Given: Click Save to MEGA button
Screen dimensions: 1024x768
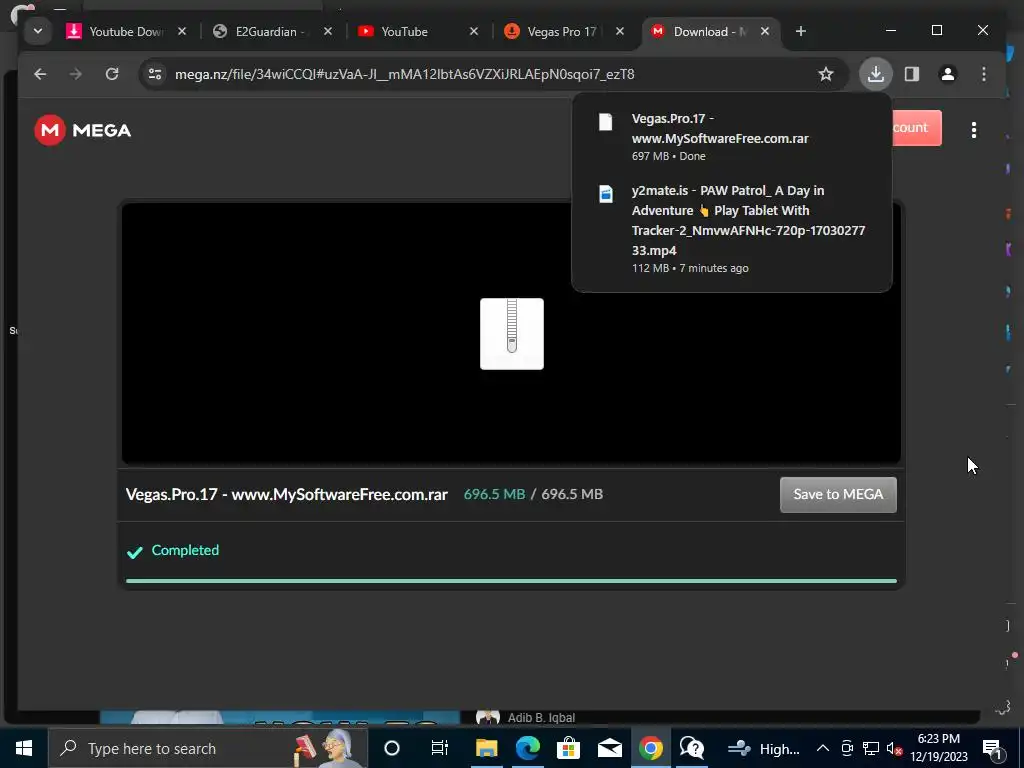Looking at the screenshot, I should pos(838,494).
